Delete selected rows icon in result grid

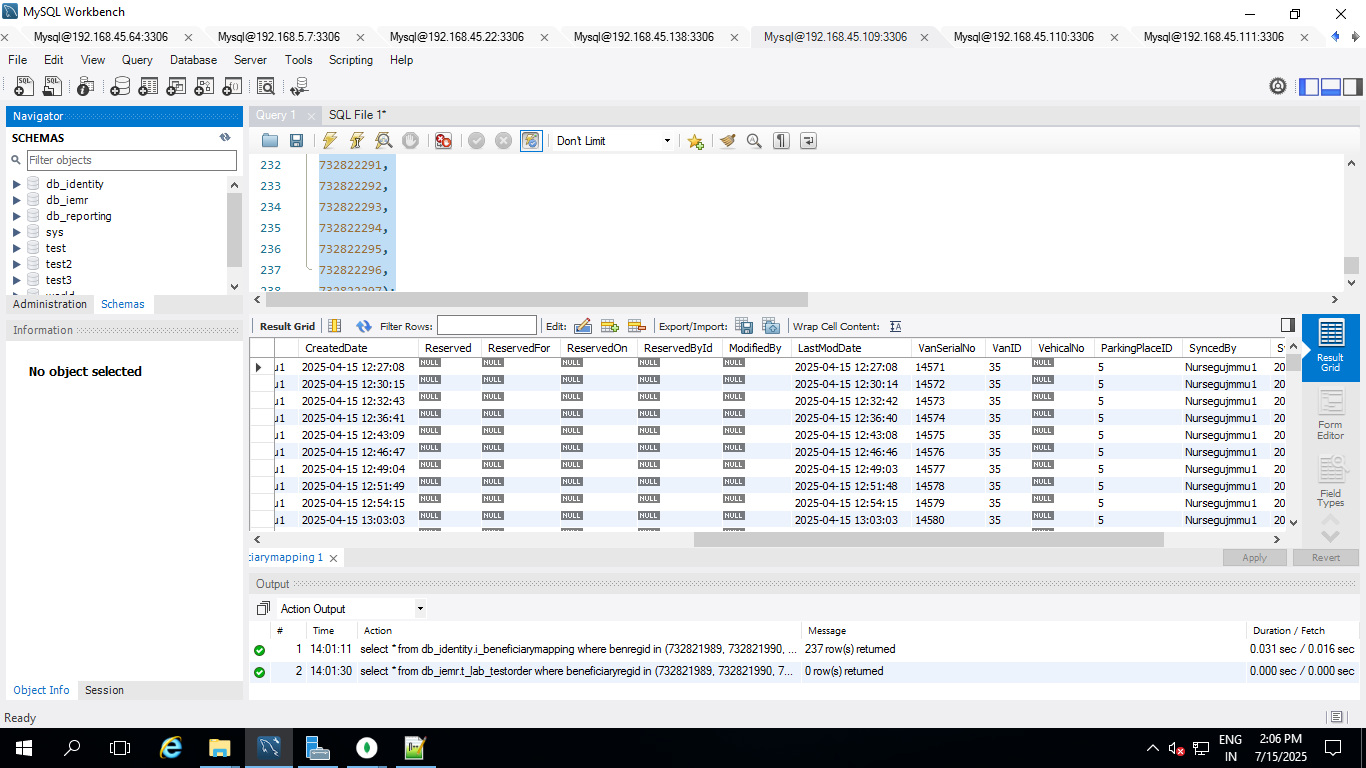point(636,326)
